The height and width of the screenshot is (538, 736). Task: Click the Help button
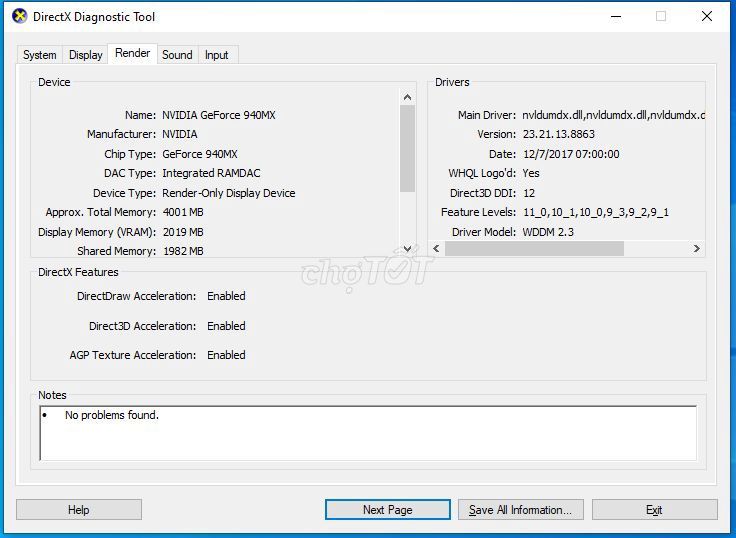79,510
